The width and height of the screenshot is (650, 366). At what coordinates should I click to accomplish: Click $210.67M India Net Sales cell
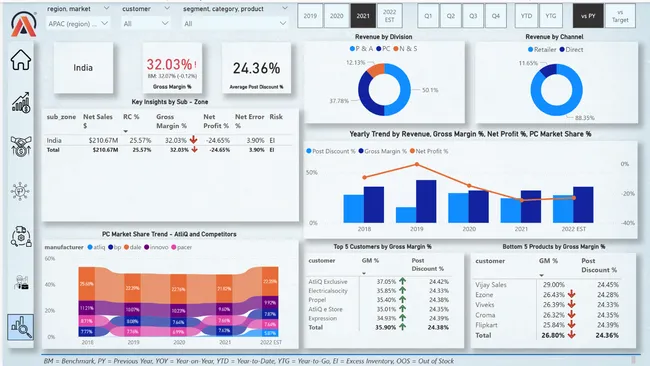[x=103, y=141]
